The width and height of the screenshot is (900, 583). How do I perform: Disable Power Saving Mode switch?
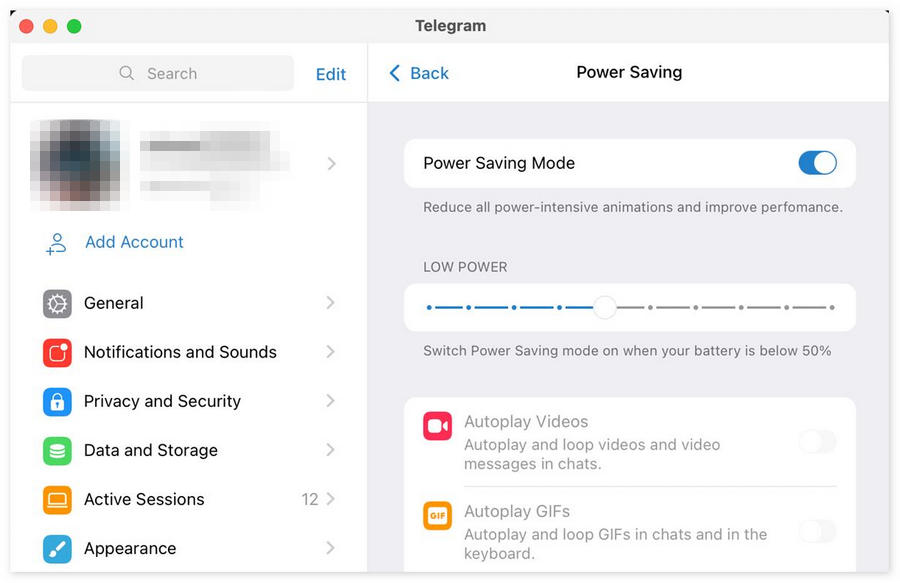click(x=817, y=163)
